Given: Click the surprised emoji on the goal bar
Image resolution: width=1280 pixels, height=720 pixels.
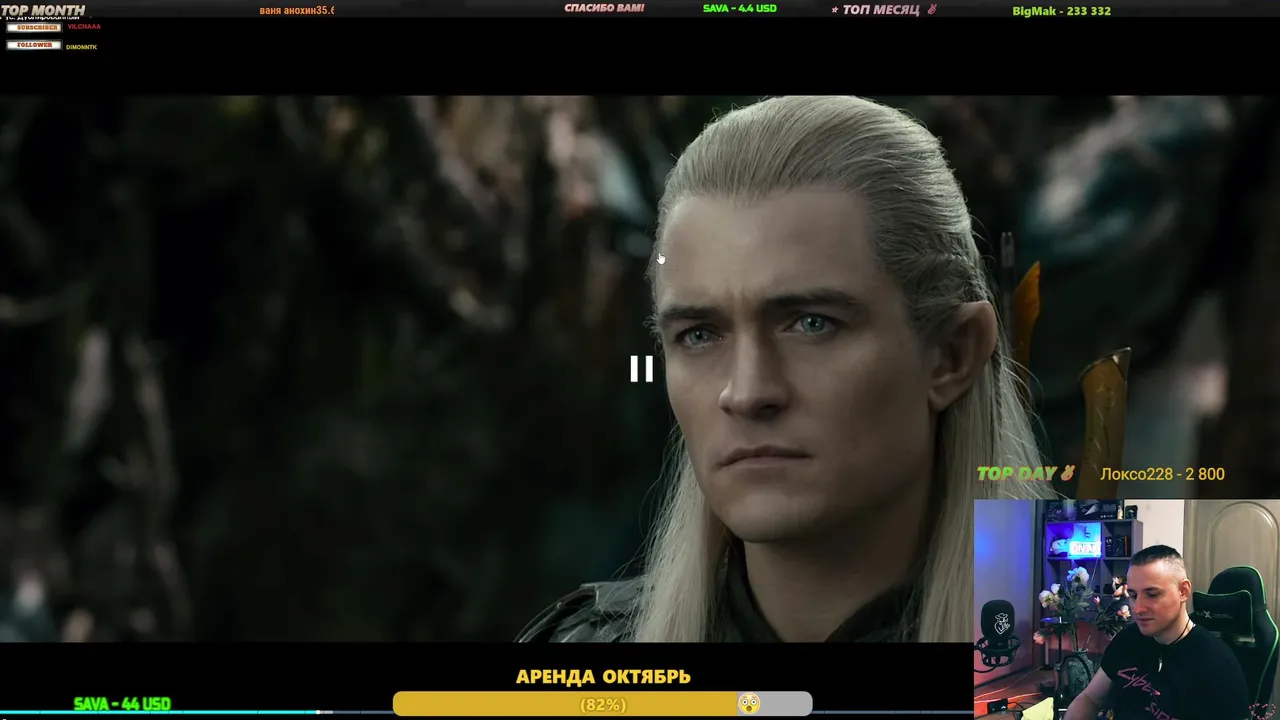Looking at the screenshot, I should point(748,704).
